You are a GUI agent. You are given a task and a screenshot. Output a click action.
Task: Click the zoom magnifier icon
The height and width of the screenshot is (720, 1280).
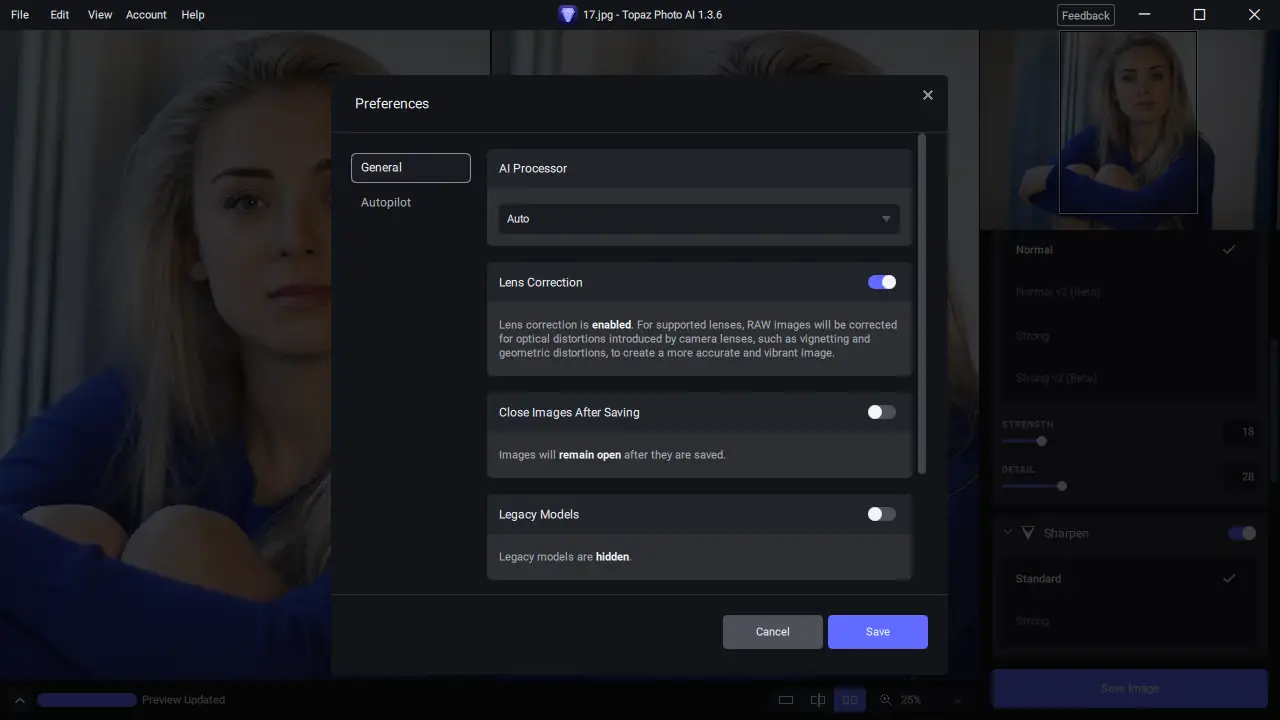point(886,700)
